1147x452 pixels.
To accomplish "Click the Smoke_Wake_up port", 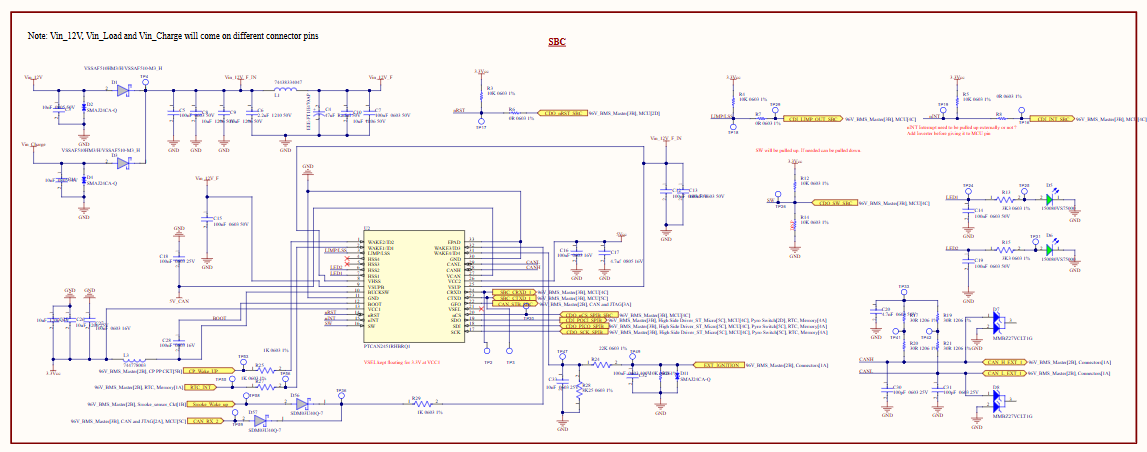I will pyautogui.click(x=211, y=404).
